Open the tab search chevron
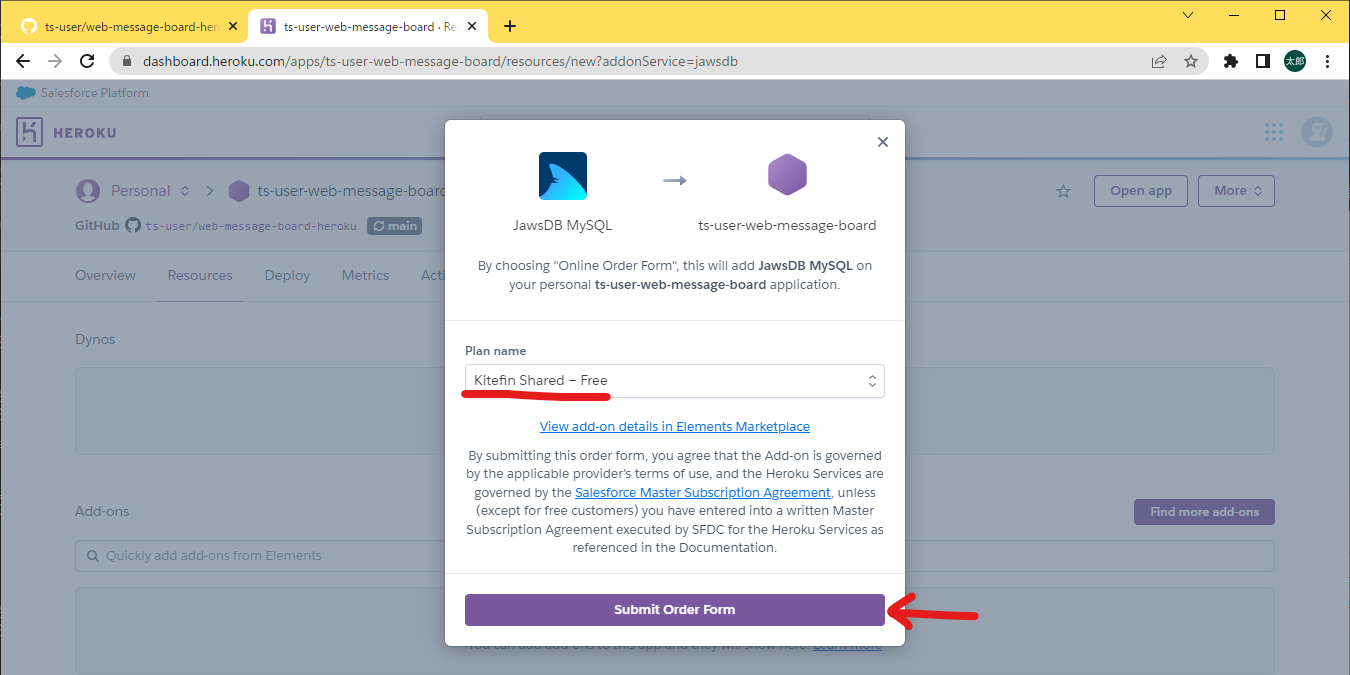Image resolution: width=1350 pixels, height=675 pixels. tap(1188, 15)
